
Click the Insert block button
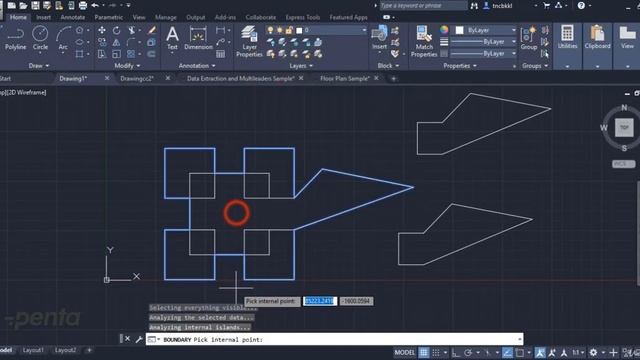tap(379, 38)
